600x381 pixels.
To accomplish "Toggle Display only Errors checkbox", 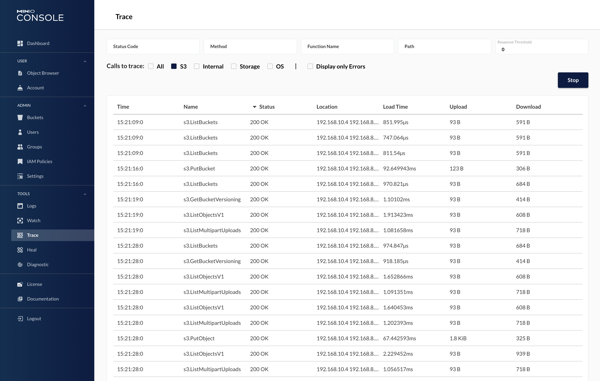I will [310, 66].
